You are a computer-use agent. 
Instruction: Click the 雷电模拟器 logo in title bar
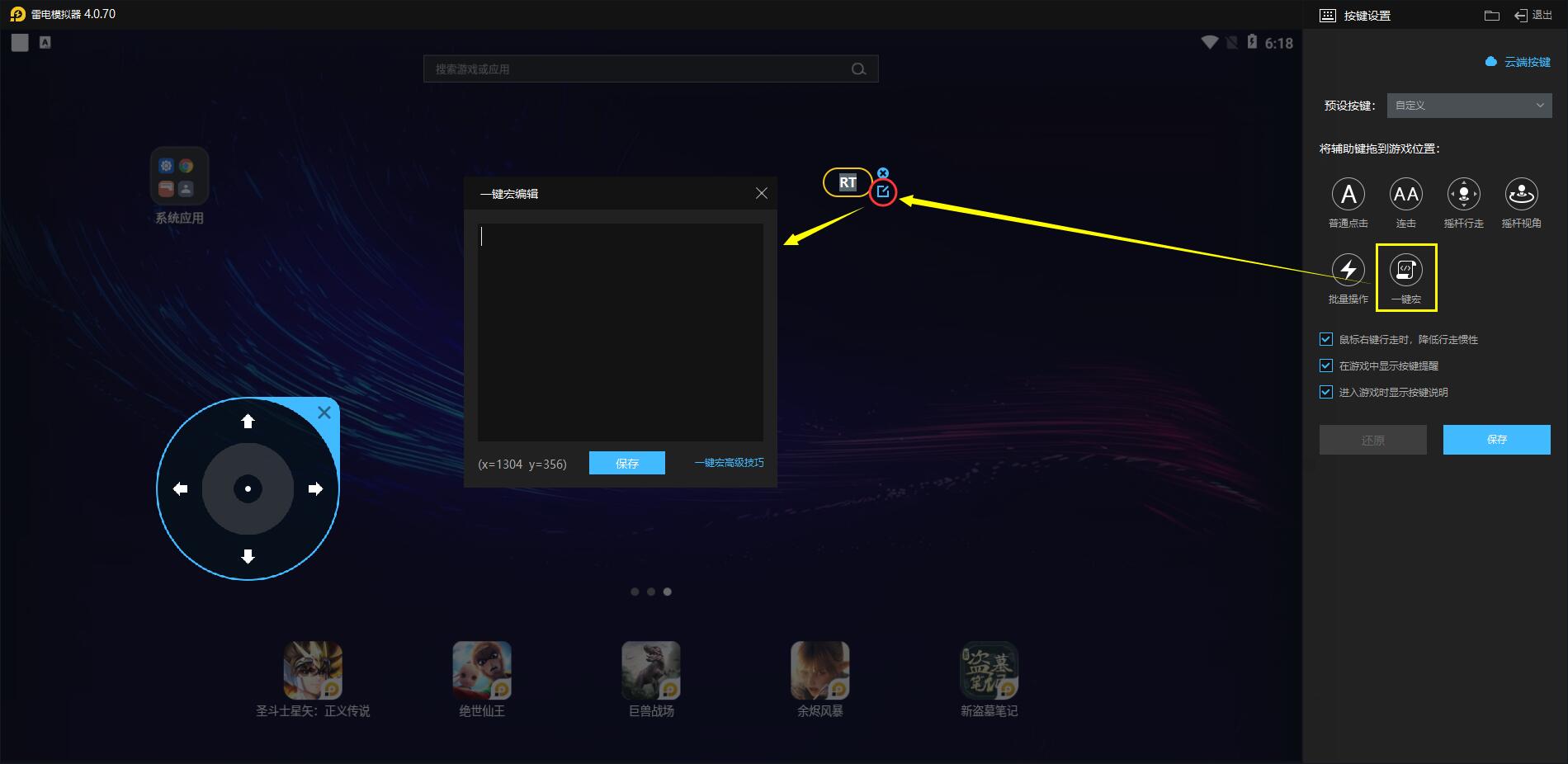point(17,14)
